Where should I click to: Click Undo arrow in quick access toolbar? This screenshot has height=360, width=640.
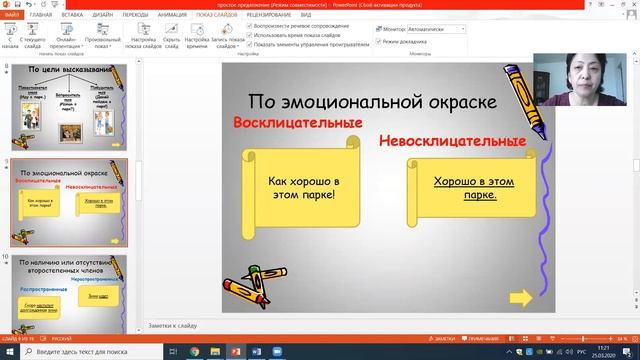[29, 4]
